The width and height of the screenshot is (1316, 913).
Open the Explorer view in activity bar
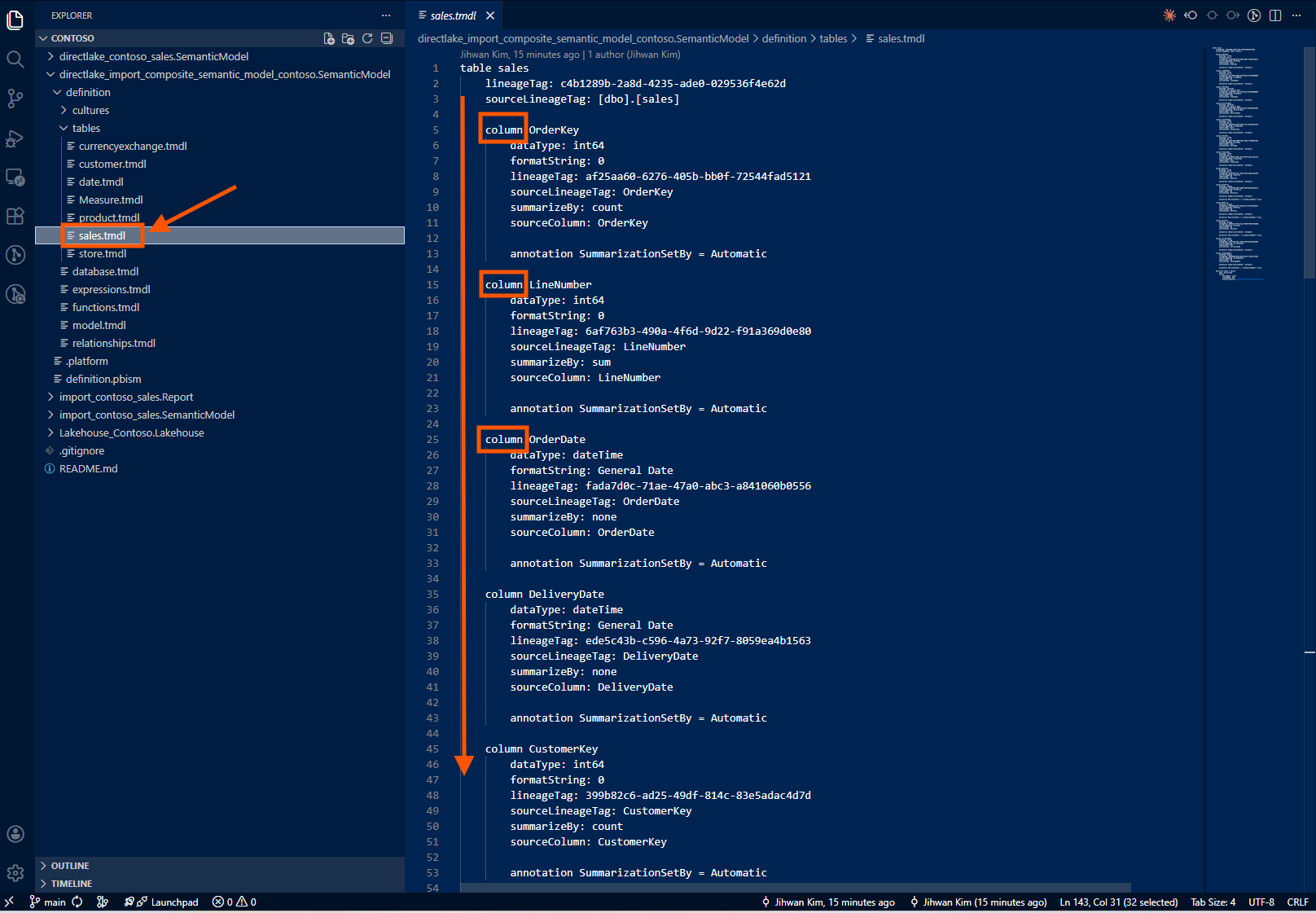tap(15, 20)
